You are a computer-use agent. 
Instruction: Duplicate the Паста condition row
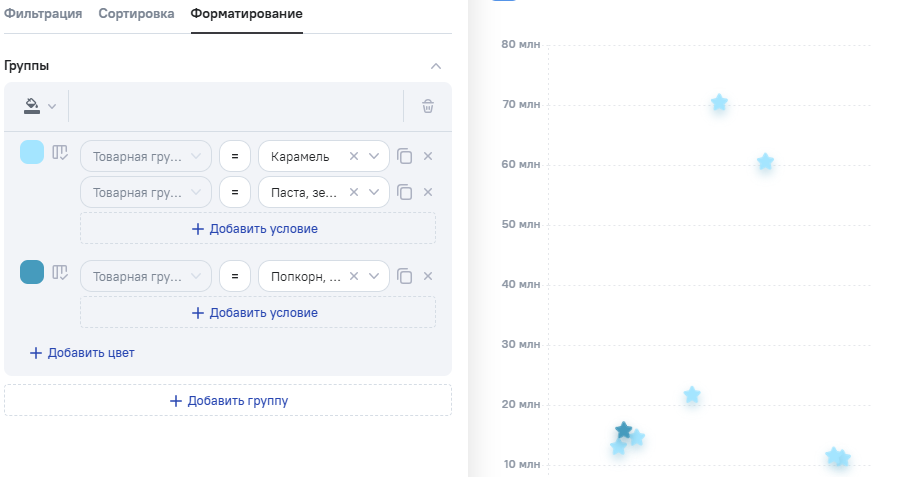[404, 192]
